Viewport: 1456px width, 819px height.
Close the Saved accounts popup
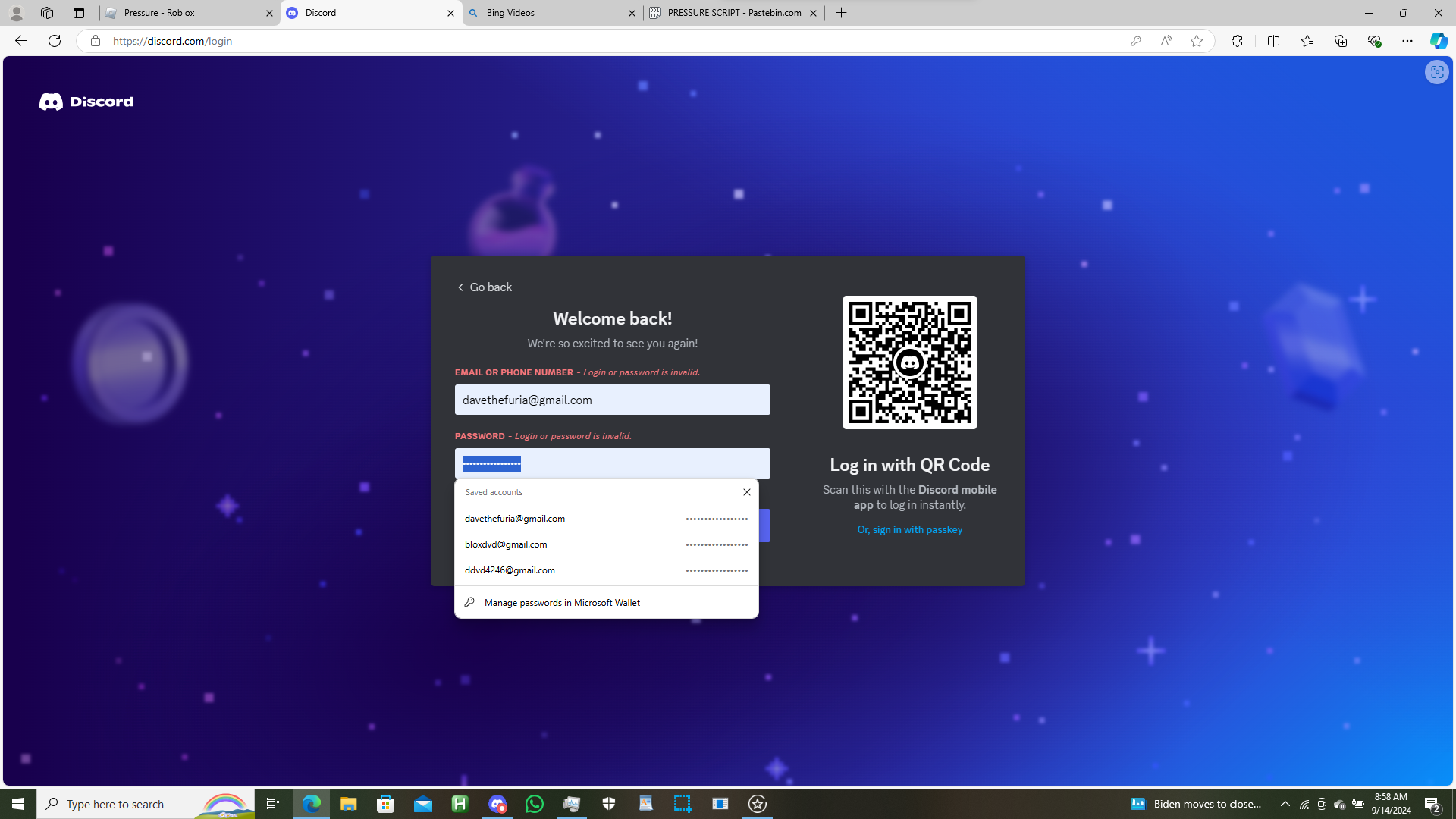tap(746, 492)
